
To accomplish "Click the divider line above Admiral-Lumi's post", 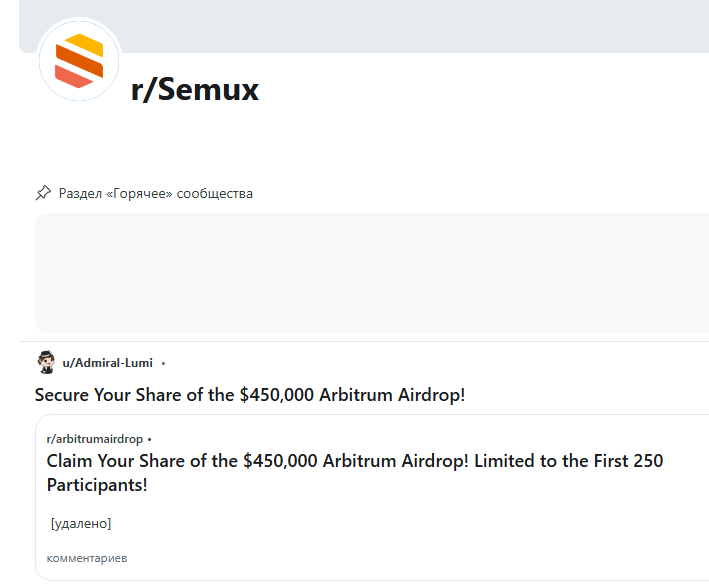I will click(364, 341).
